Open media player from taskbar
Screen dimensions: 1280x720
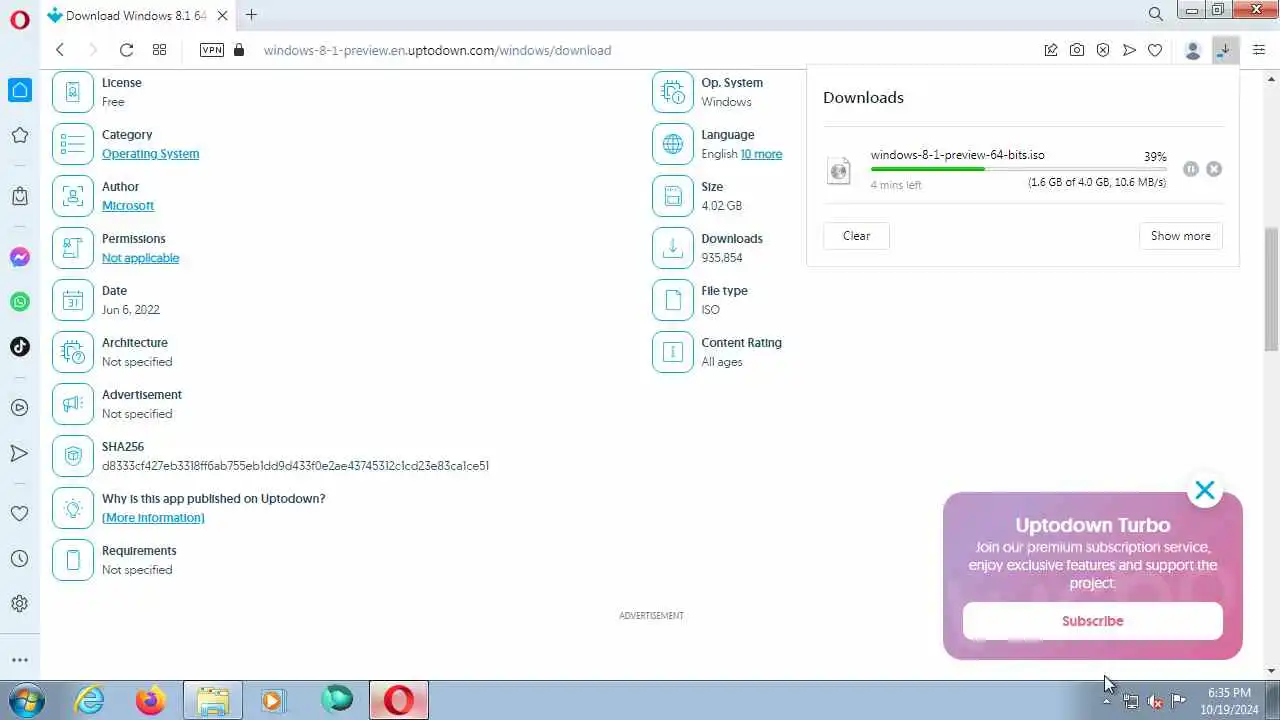point(273,700)
